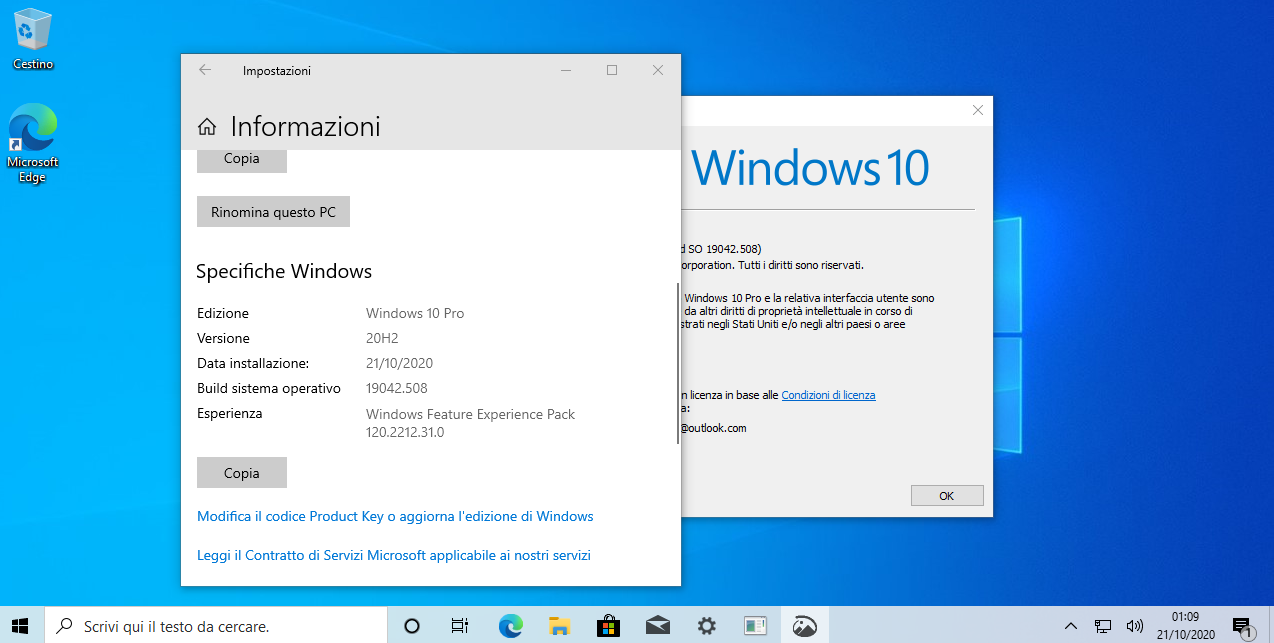Screen dimensions: 1274x643
Task: Open the Settings gear in the taskbar
Action: [707, 626]
